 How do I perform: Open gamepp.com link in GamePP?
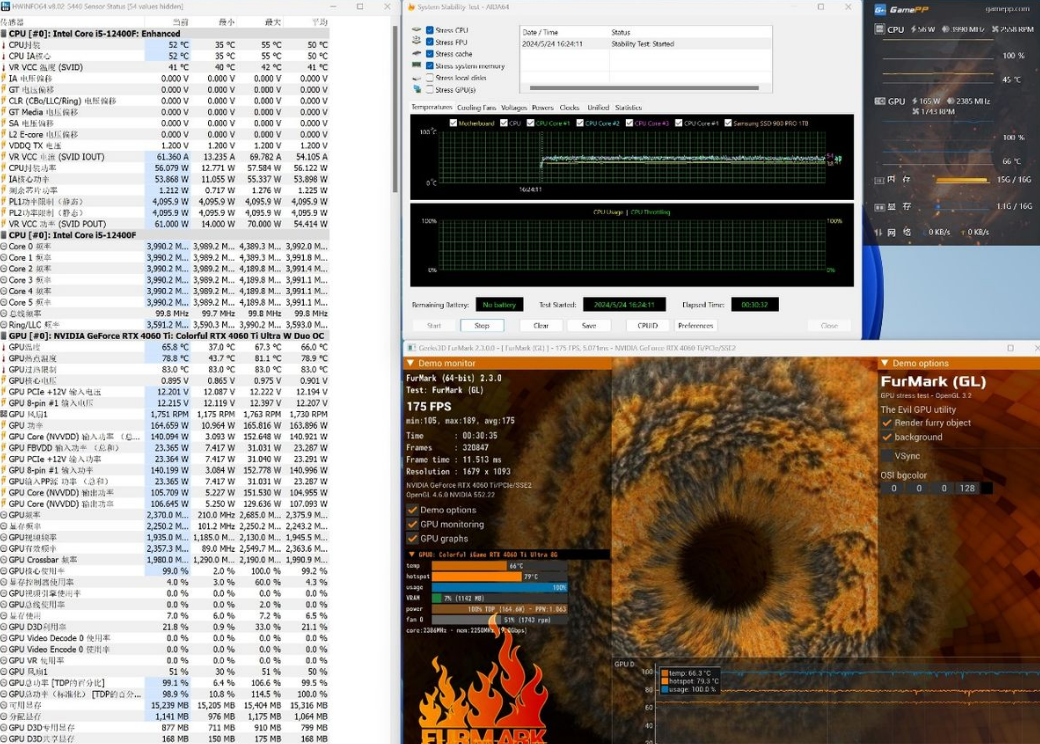[1008, 9]
